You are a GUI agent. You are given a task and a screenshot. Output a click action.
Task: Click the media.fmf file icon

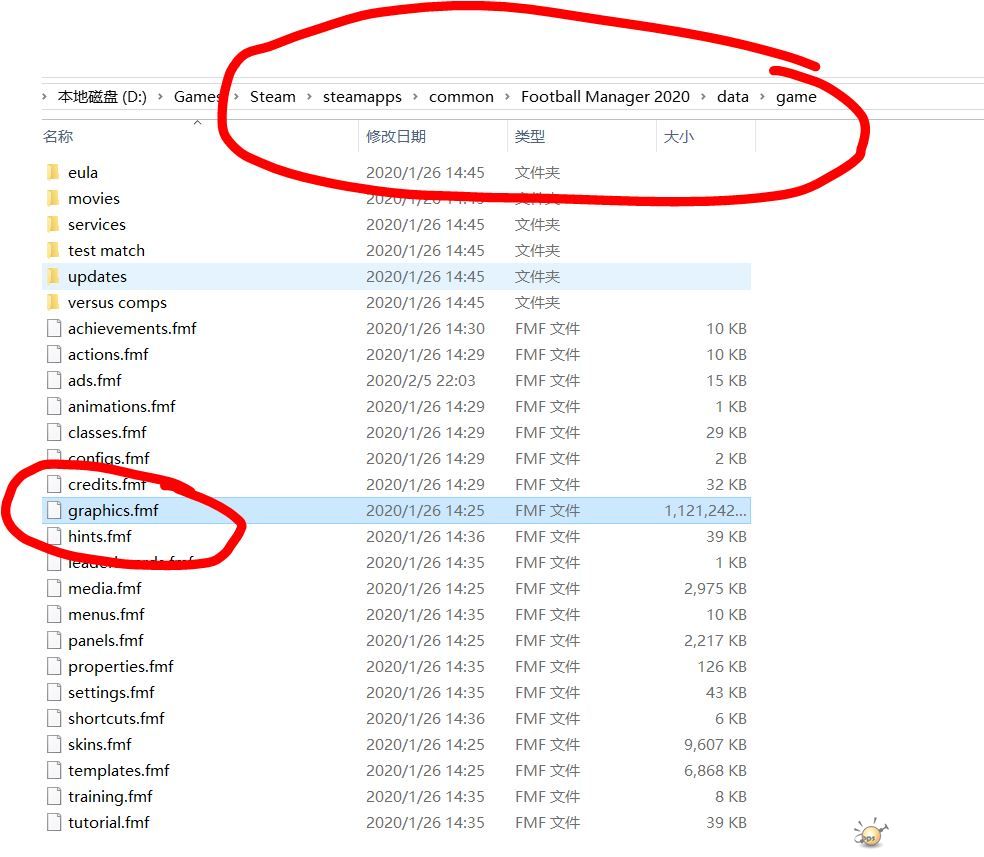coord(54,588)
